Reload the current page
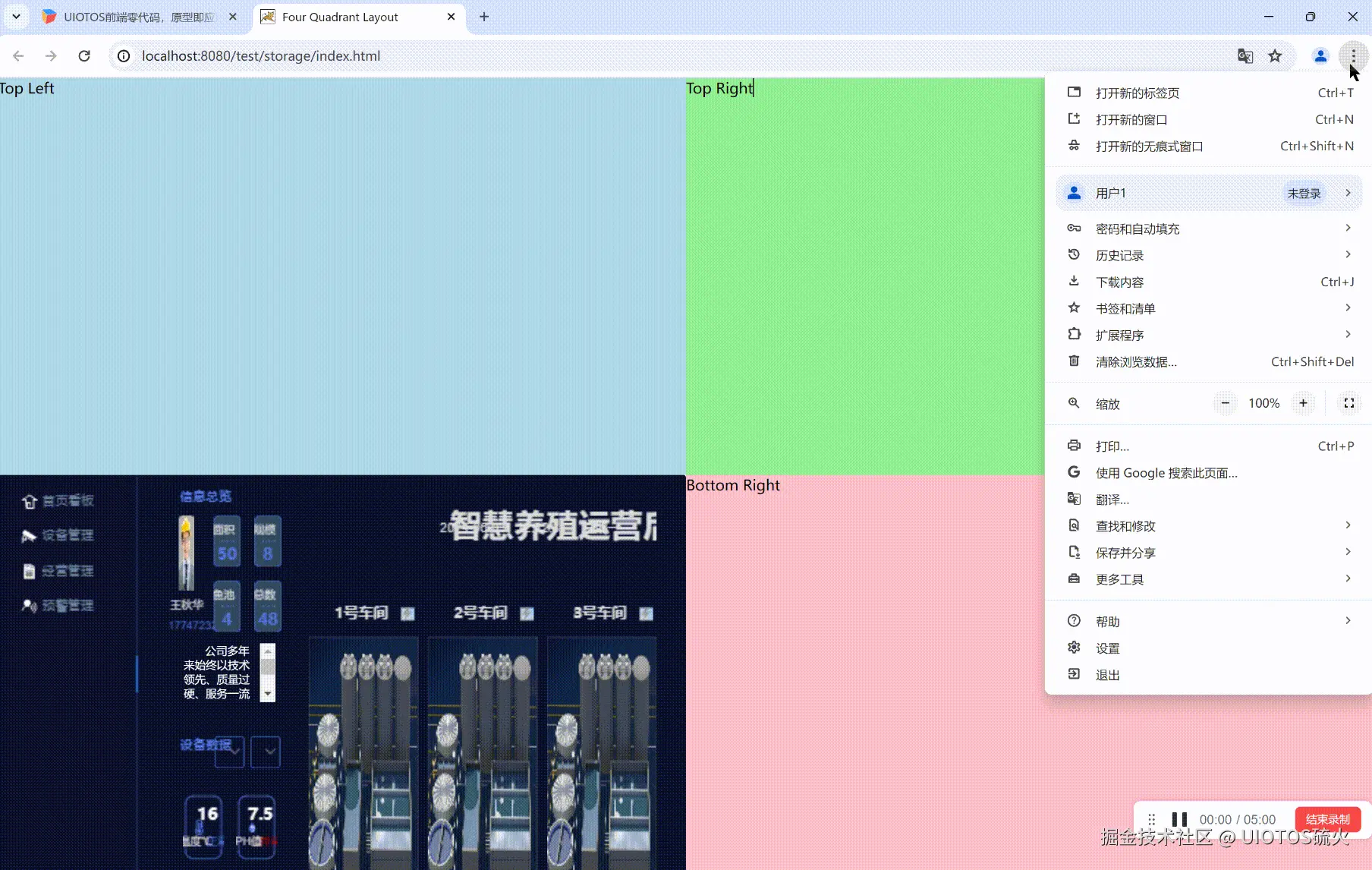This screenshot has height=870, width=1372. [84, 55]
